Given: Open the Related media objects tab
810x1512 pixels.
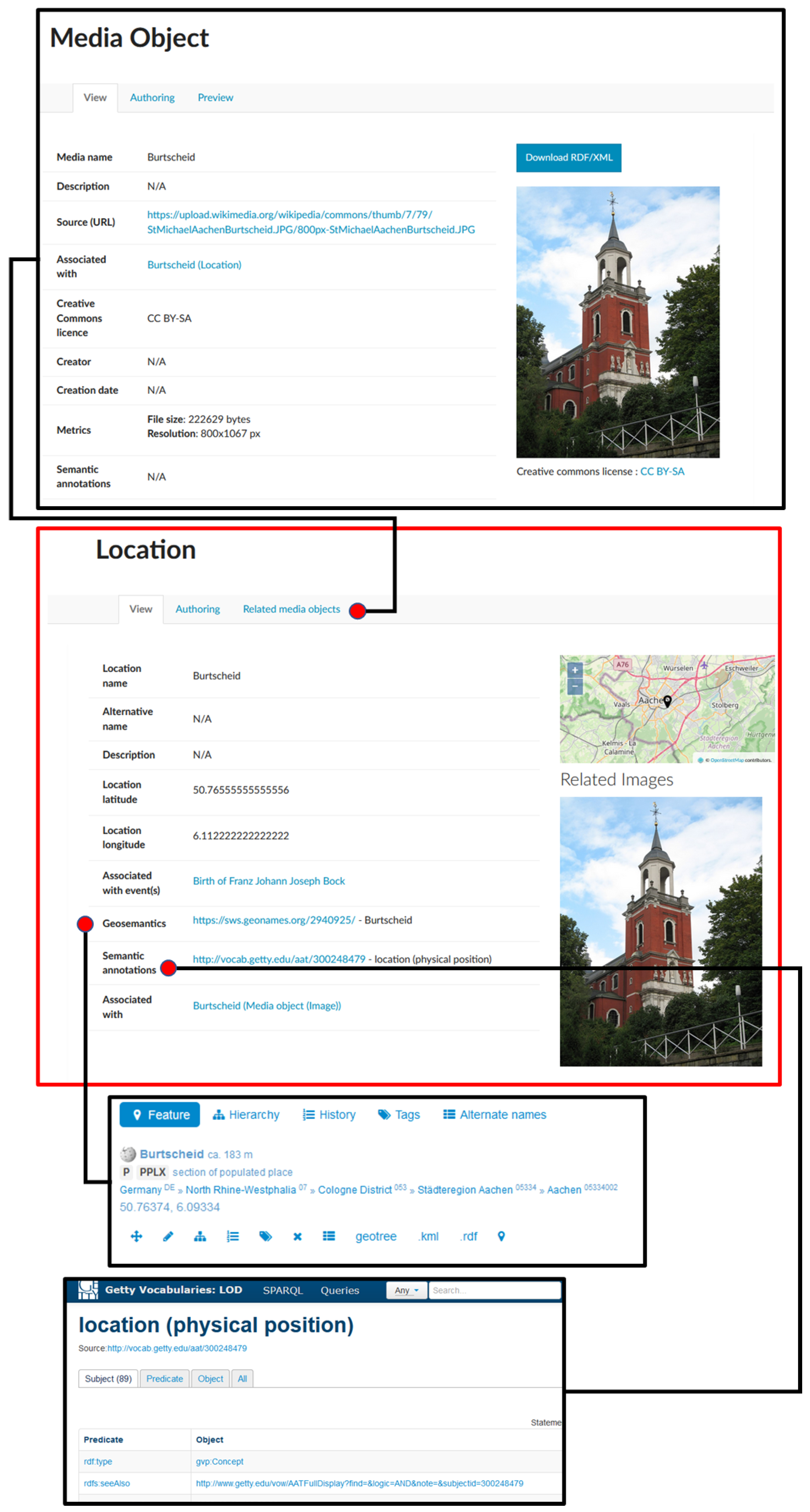Looking at the screenshot, I should [291, 609].
